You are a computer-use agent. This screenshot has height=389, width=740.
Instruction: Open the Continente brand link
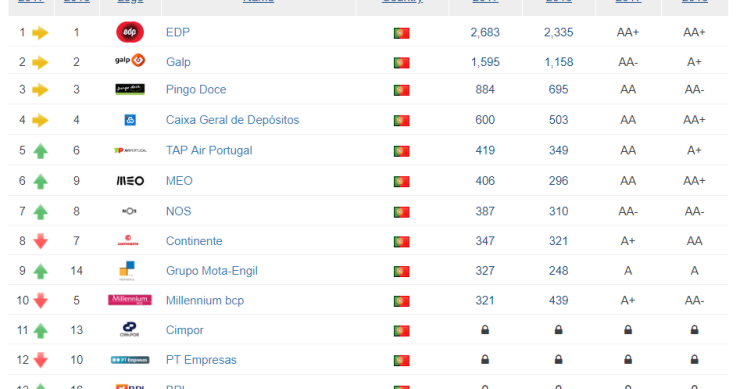[x=194, y=241]
